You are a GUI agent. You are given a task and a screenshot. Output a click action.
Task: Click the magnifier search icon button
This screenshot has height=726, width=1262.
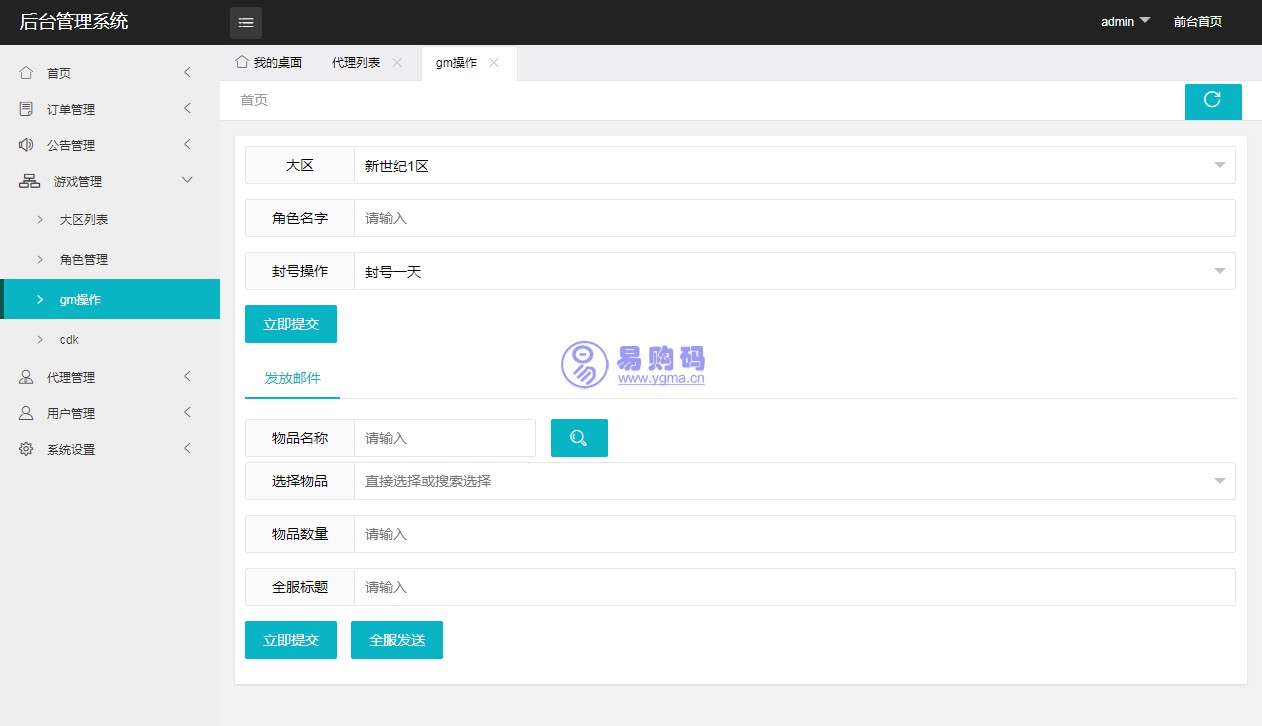click(579, 438)
